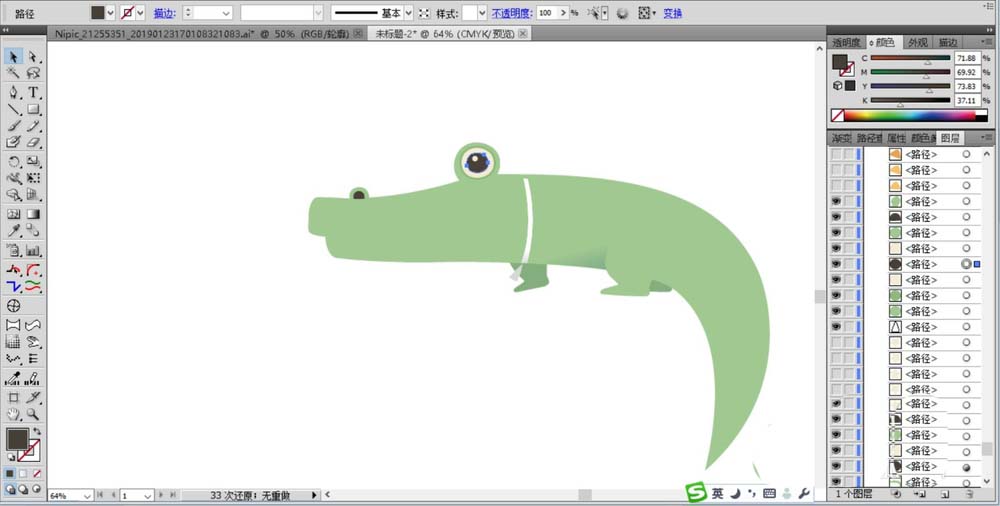Show the topmost hidden path layer
The width and height of the screenshot is (1000, 506).
837,155
